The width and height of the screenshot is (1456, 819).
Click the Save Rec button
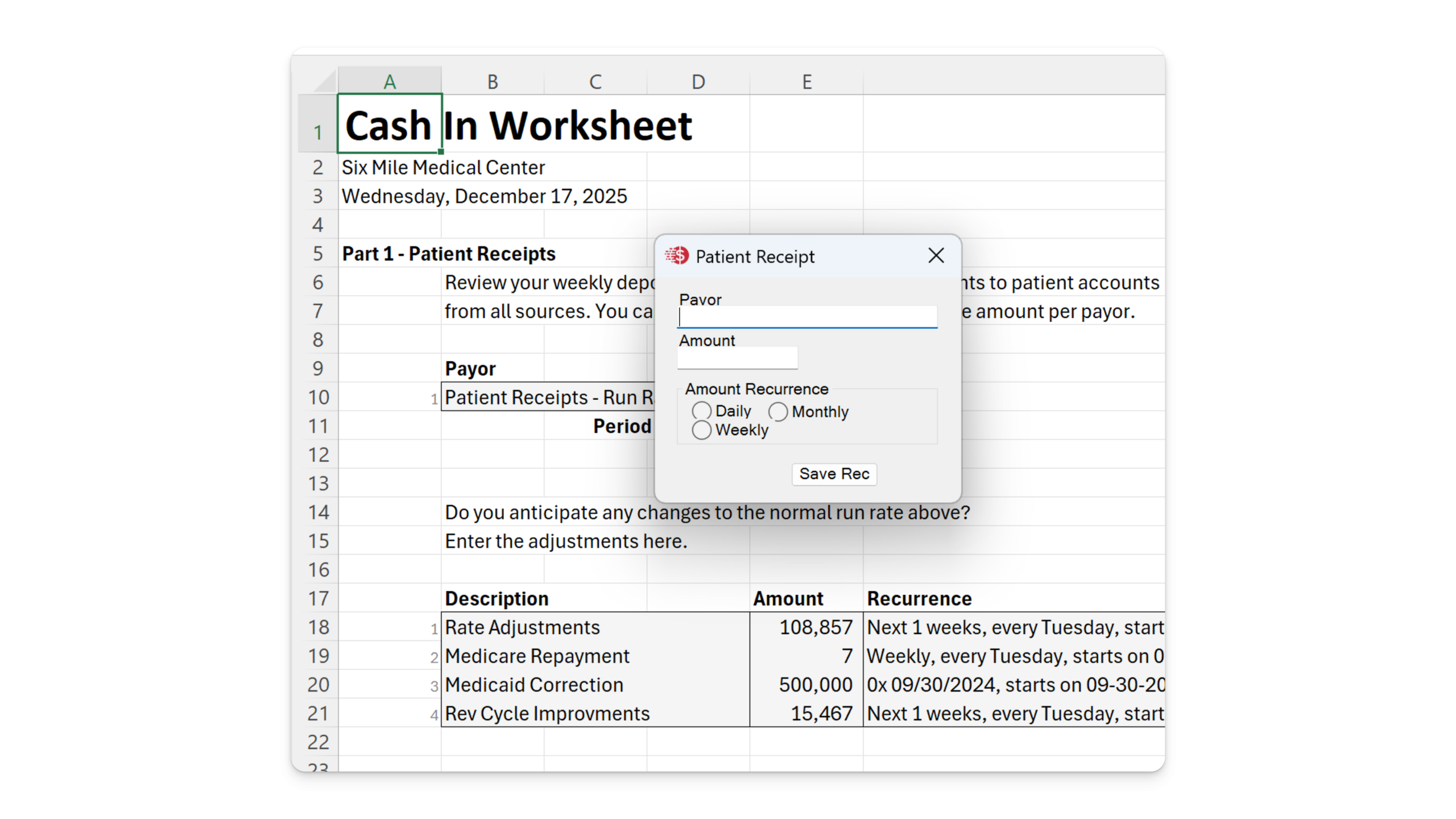(834, 474)
